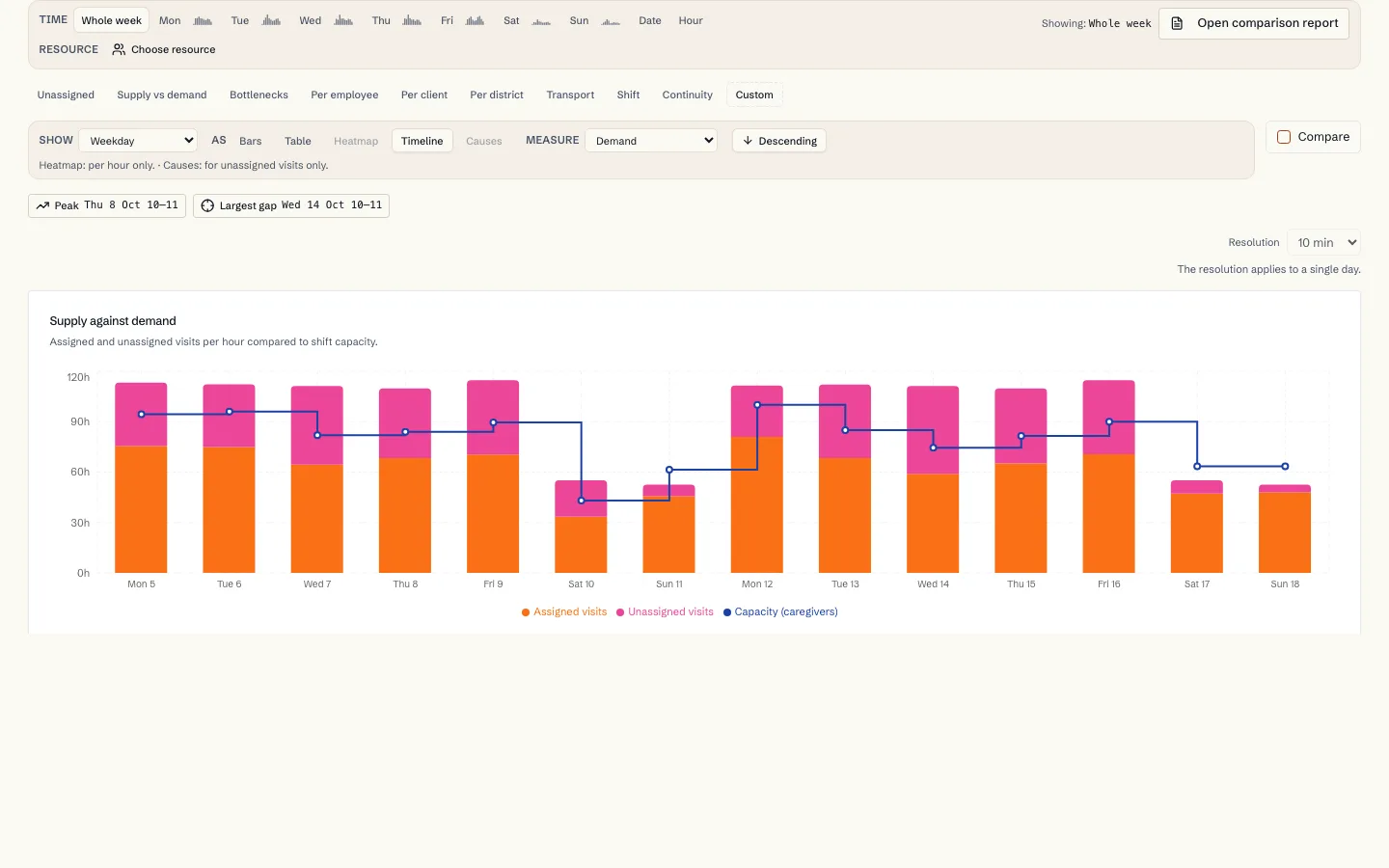Open the Unassigned tab
The image size is (1389, 868).
pos(66,95)
